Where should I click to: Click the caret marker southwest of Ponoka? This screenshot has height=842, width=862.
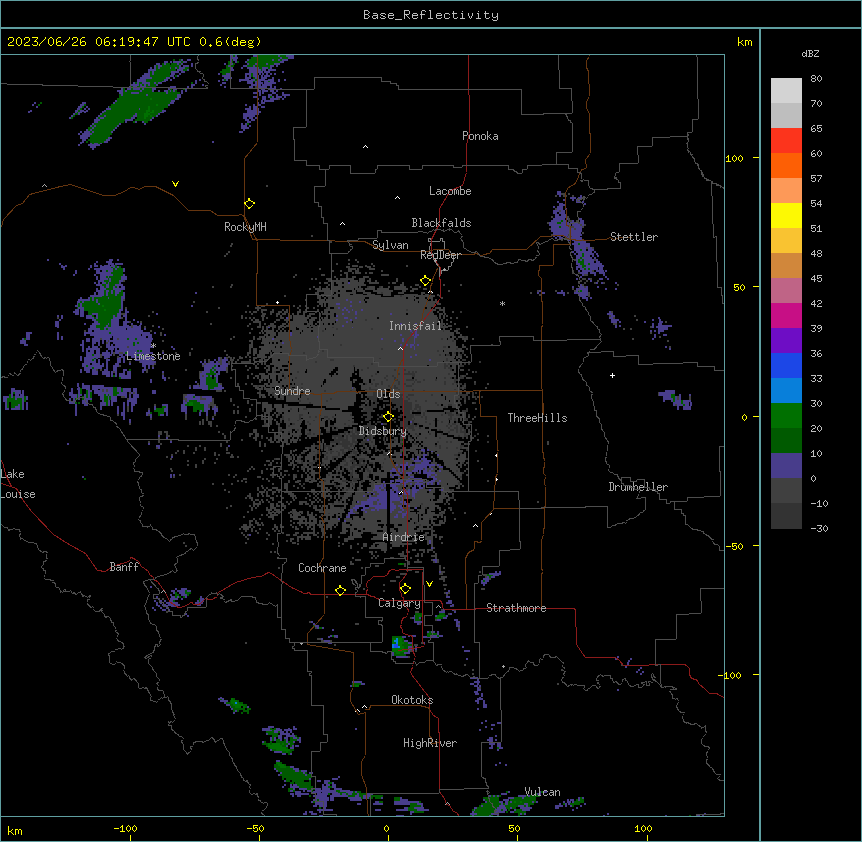[x=366, y=147]
